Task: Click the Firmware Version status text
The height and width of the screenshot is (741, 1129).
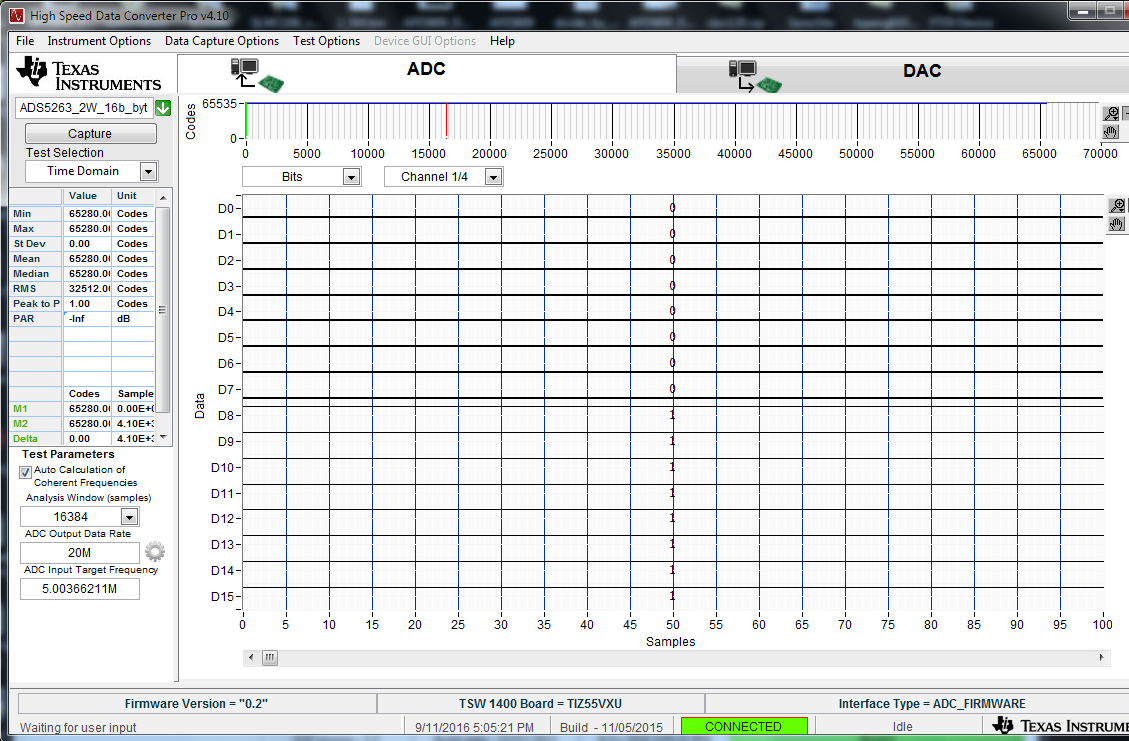Action: [197, 704]
